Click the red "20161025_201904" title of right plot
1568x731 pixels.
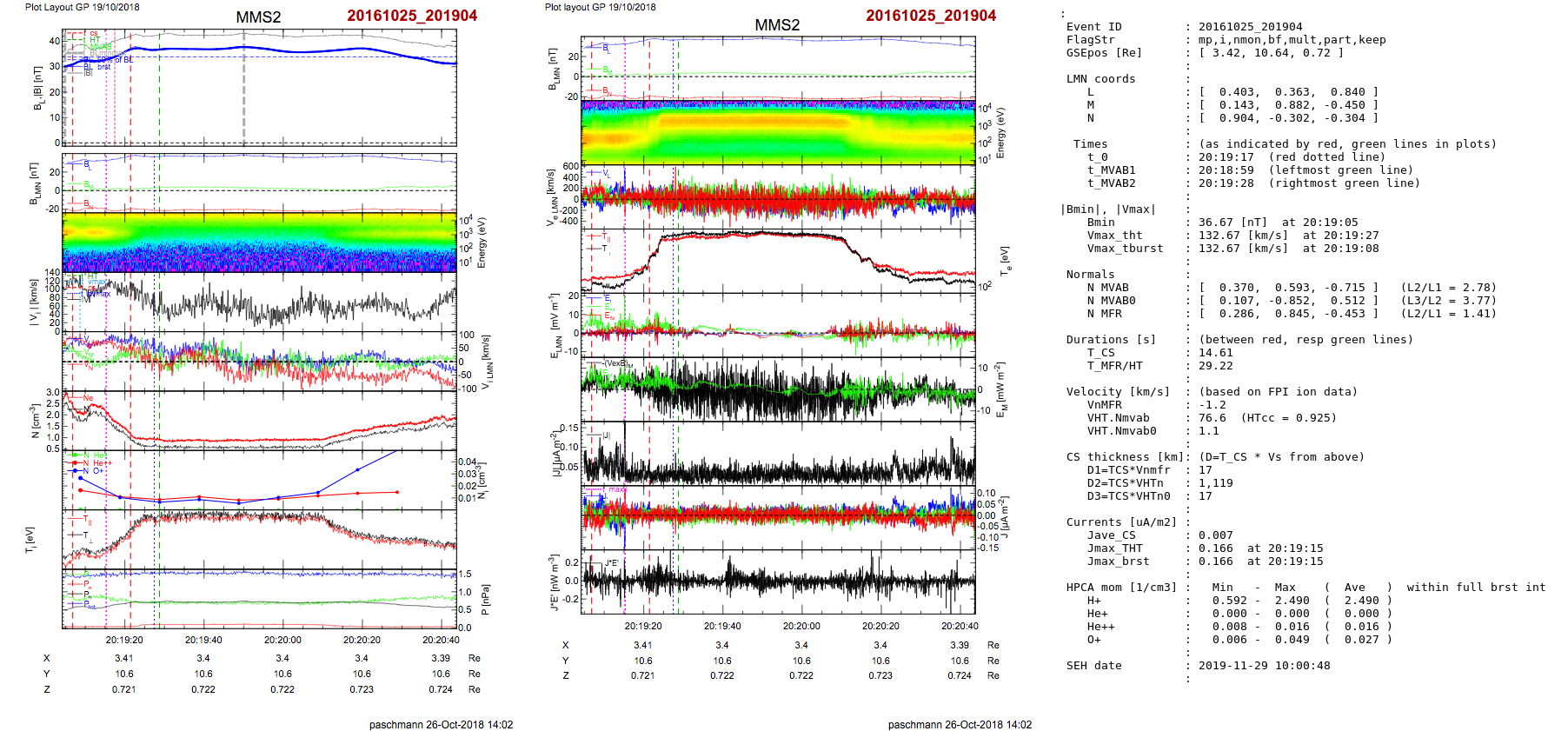pos(931,16)
